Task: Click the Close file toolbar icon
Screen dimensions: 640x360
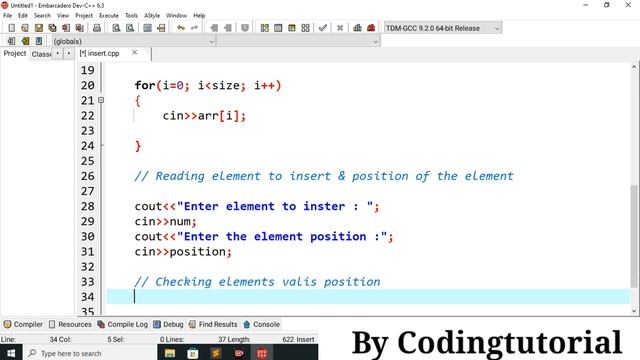Action: pyautogui.click(x=66, y=28)
